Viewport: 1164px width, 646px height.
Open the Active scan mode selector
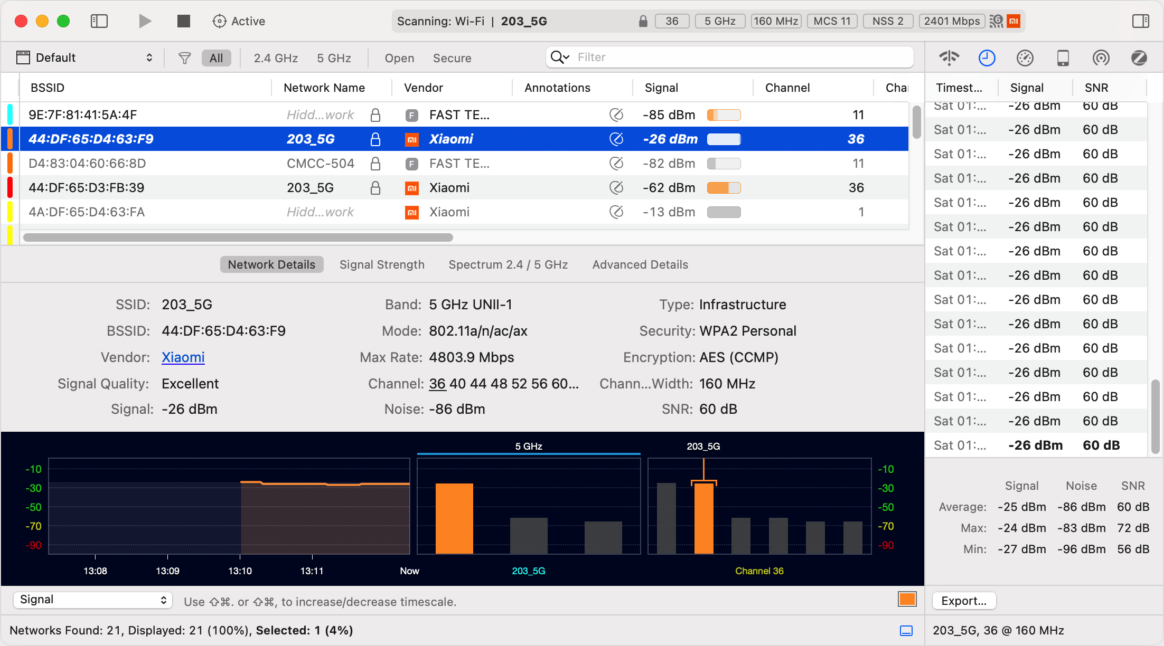point(238,21)
